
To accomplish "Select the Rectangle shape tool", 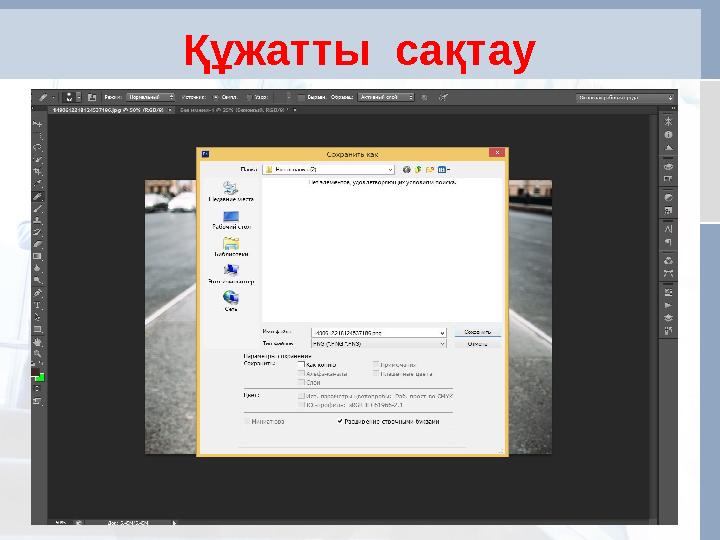I will click(38, 329).
